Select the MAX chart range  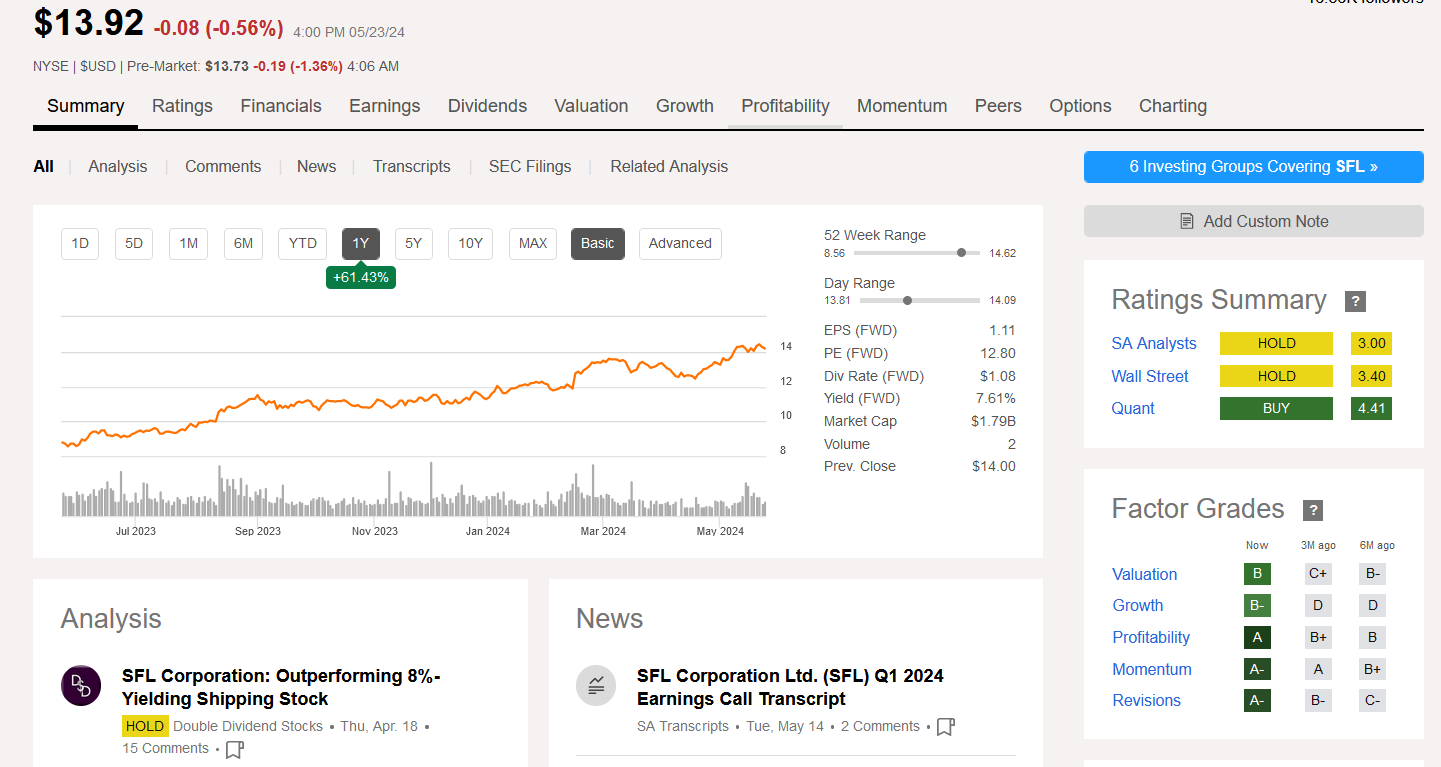[x=533, y=243]
